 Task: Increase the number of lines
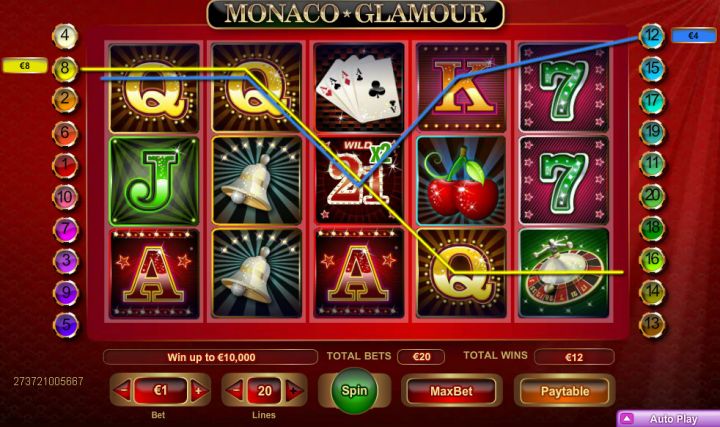coord(294,391)
